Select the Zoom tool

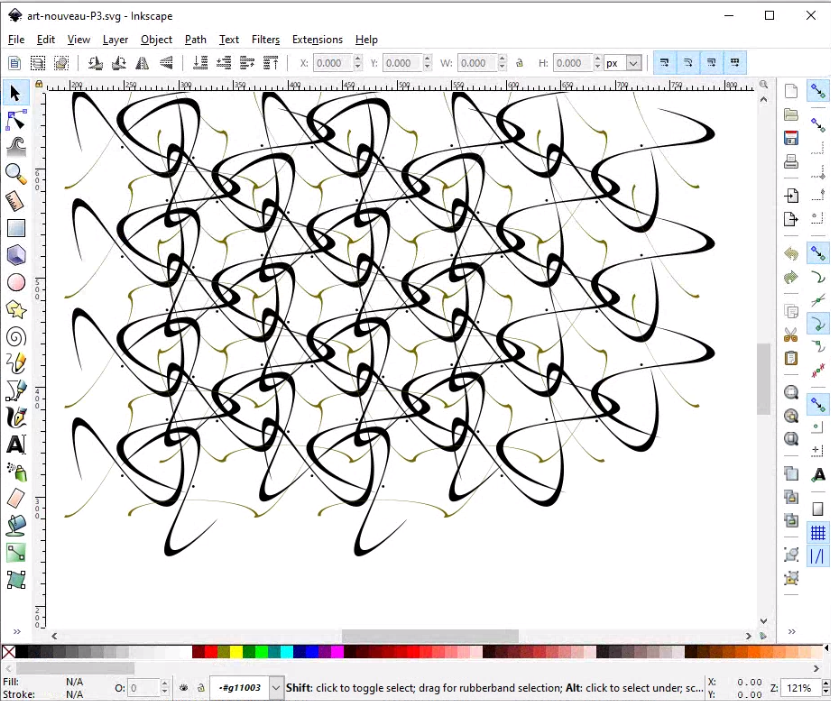point(14,174)
